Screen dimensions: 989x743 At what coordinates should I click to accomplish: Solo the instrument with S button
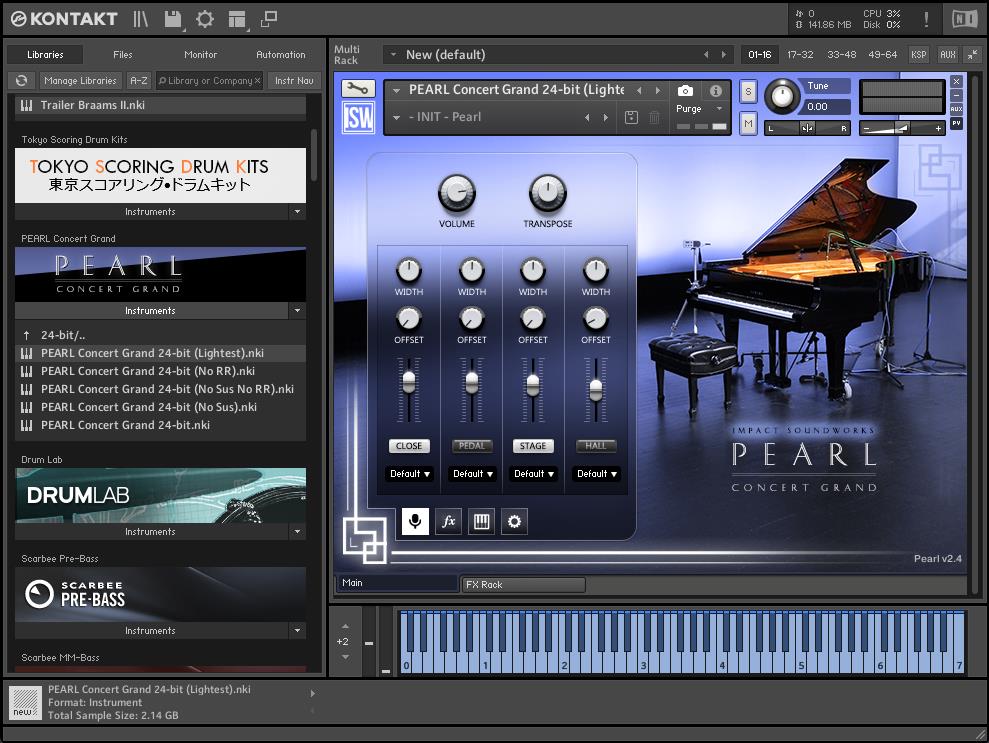pyautogui.click(x=748, y=92)
